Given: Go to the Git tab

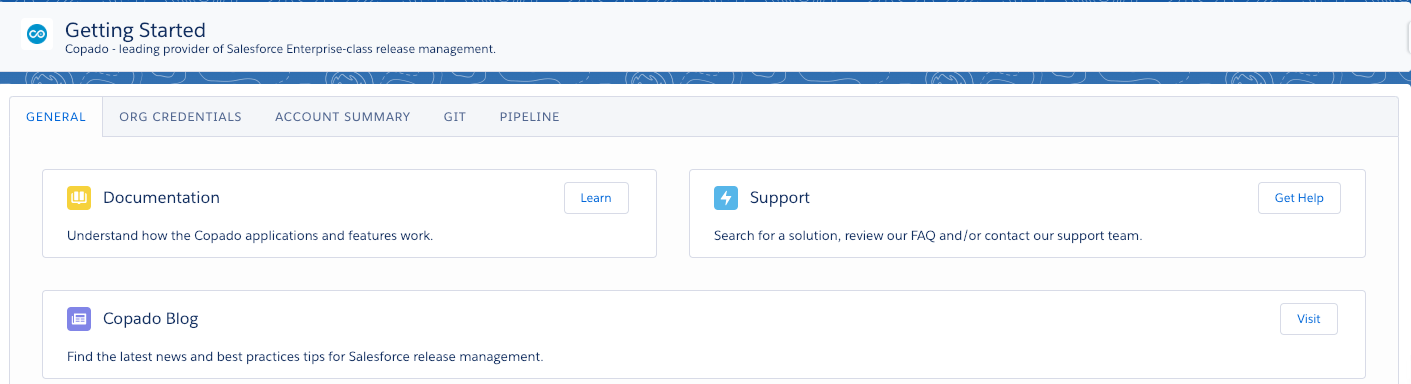Looking at the screenshot, I should click(x=455, y=117).
